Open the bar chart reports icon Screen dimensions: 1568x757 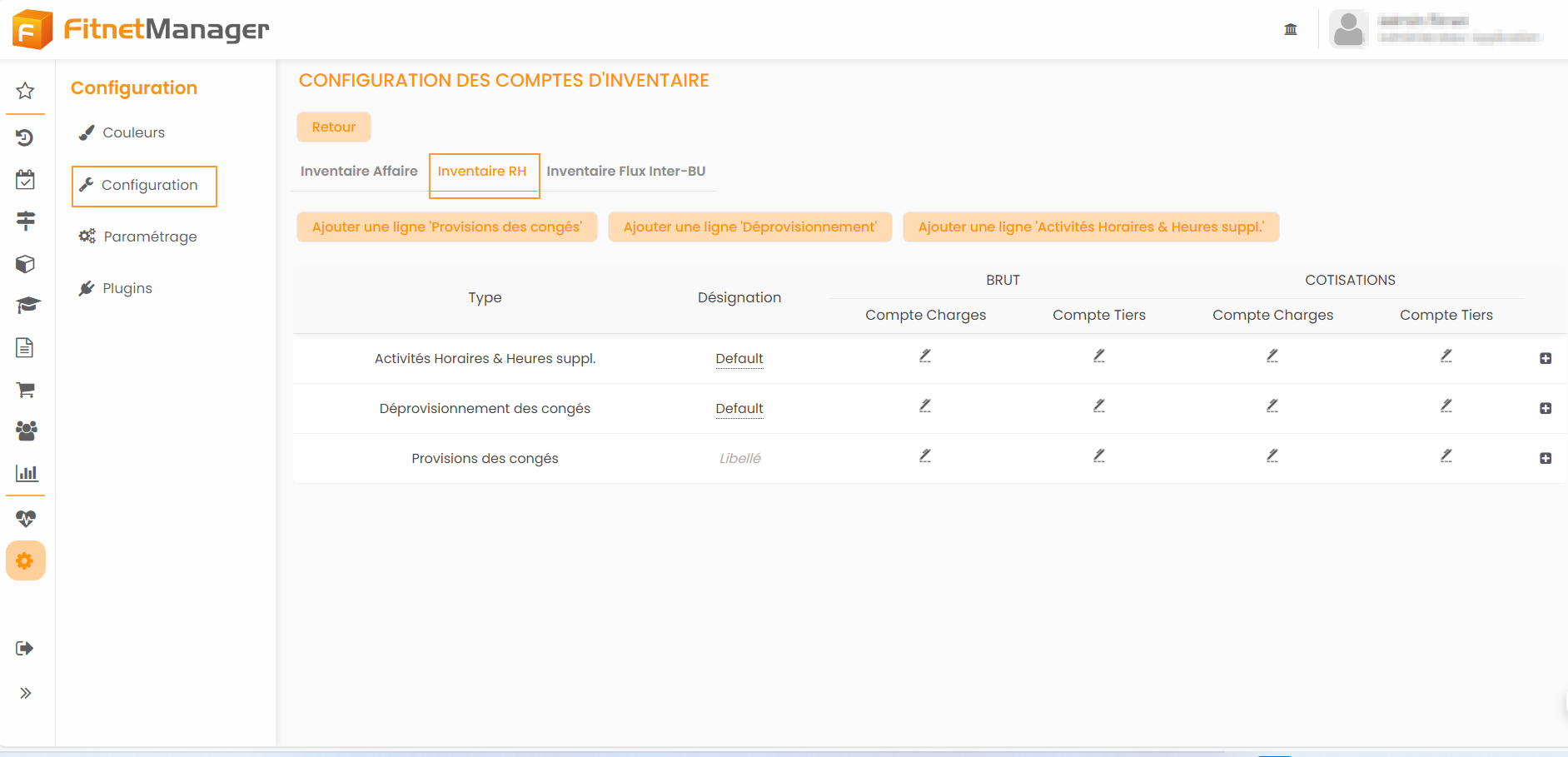(27, 473)
